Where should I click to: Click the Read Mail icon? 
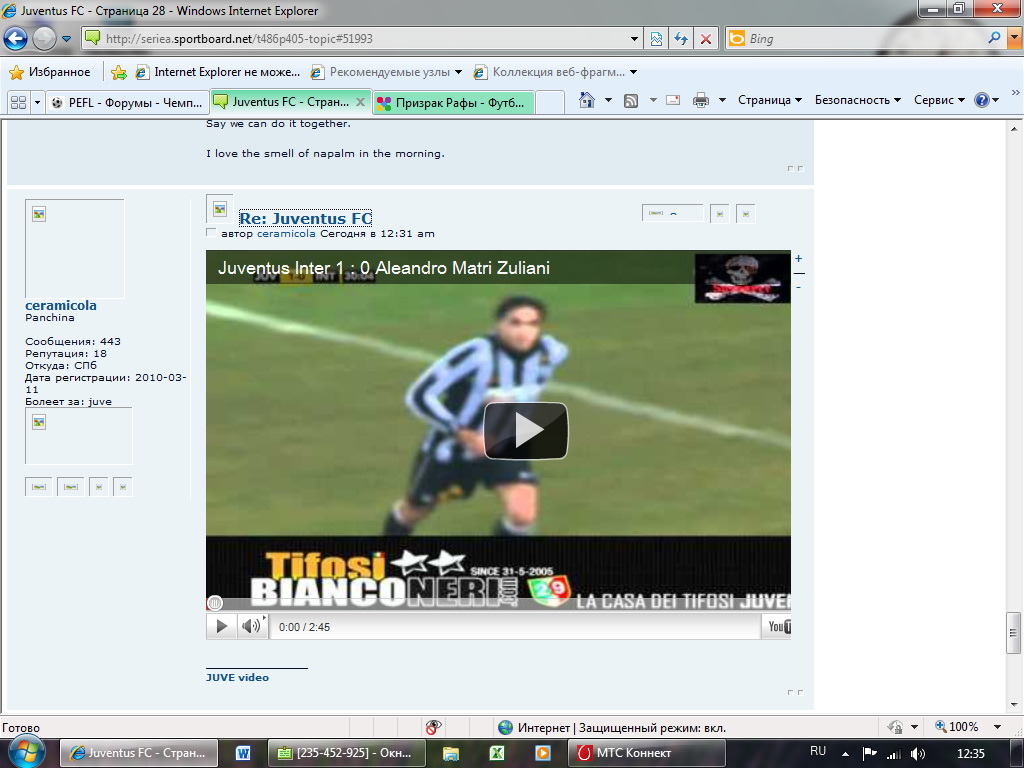673,100
